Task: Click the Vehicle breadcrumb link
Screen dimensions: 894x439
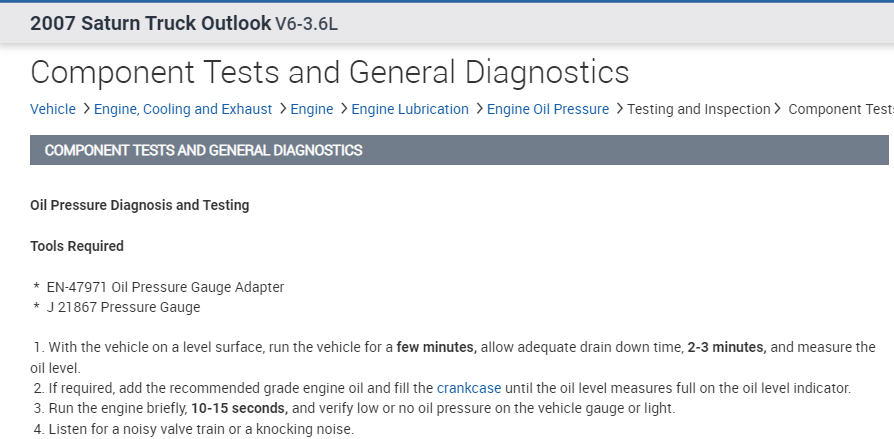Action: click(53, 109)
